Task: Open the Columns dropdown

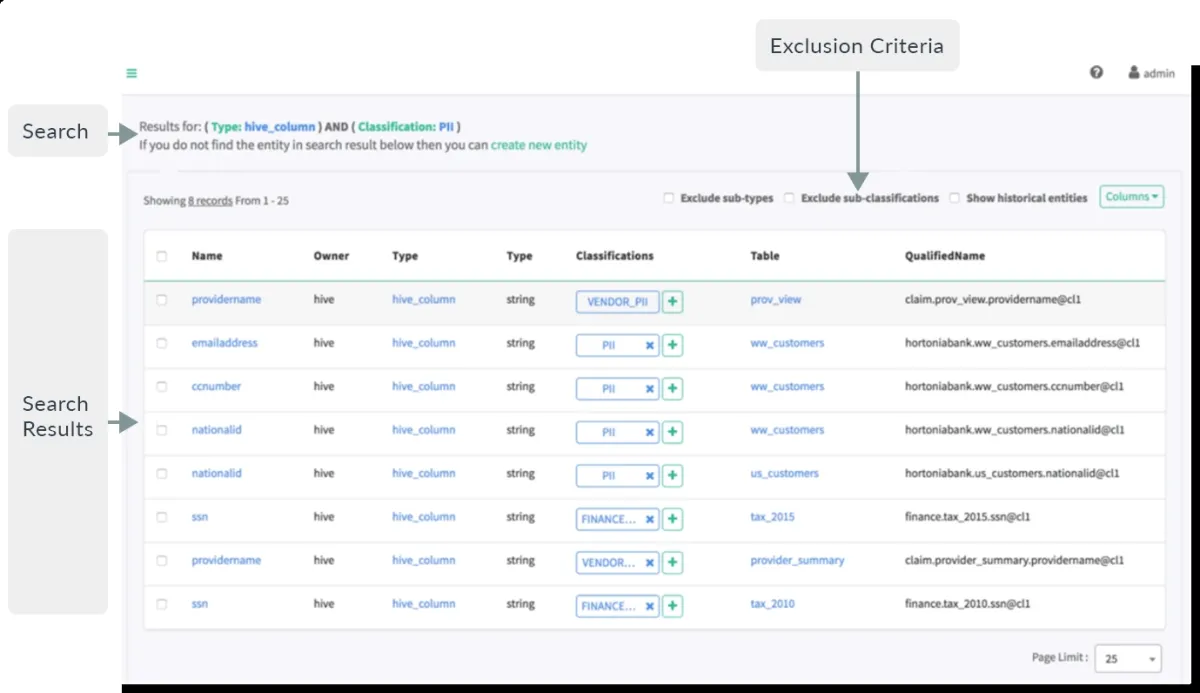Action: point(1132,197)
